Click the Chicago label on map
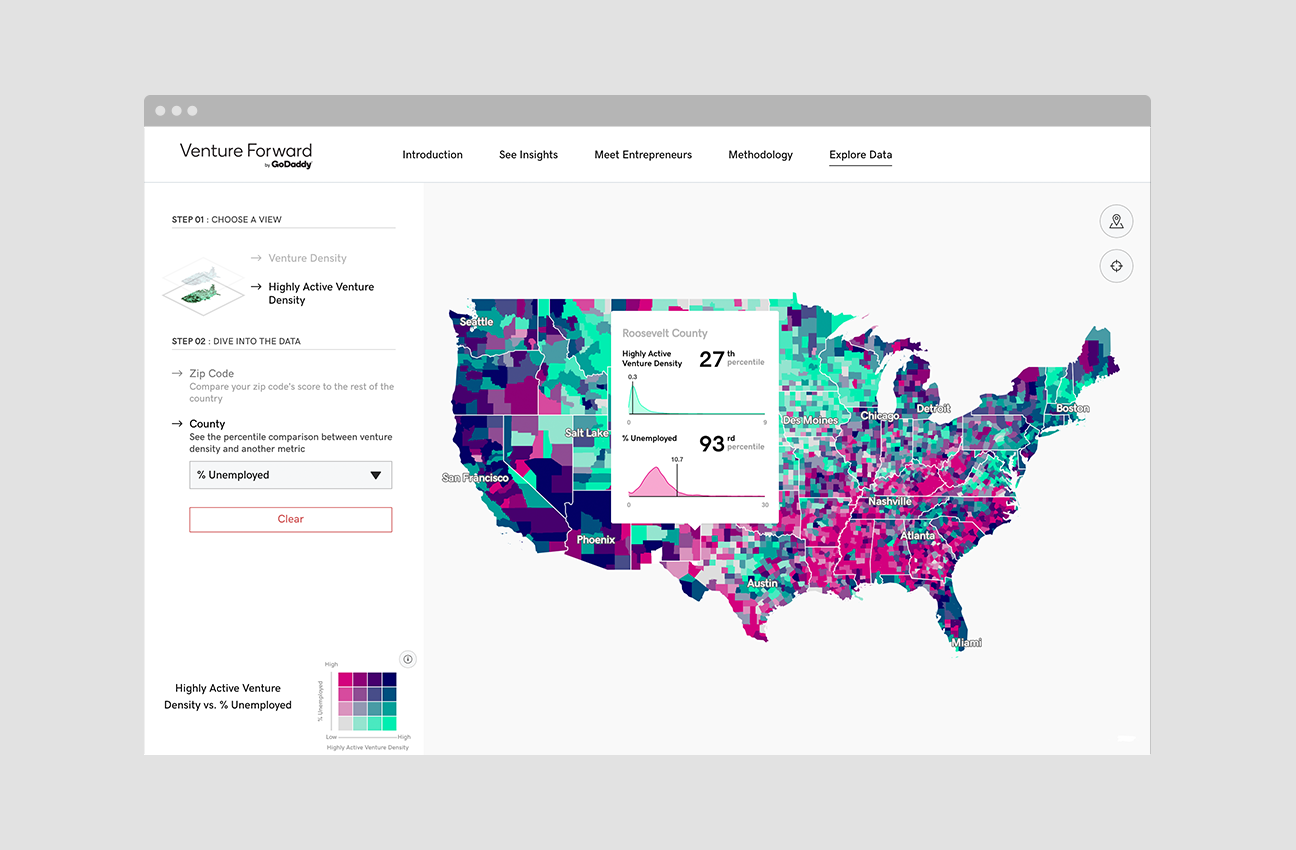Screen dimensions: 1296x850 pos(880,415)
